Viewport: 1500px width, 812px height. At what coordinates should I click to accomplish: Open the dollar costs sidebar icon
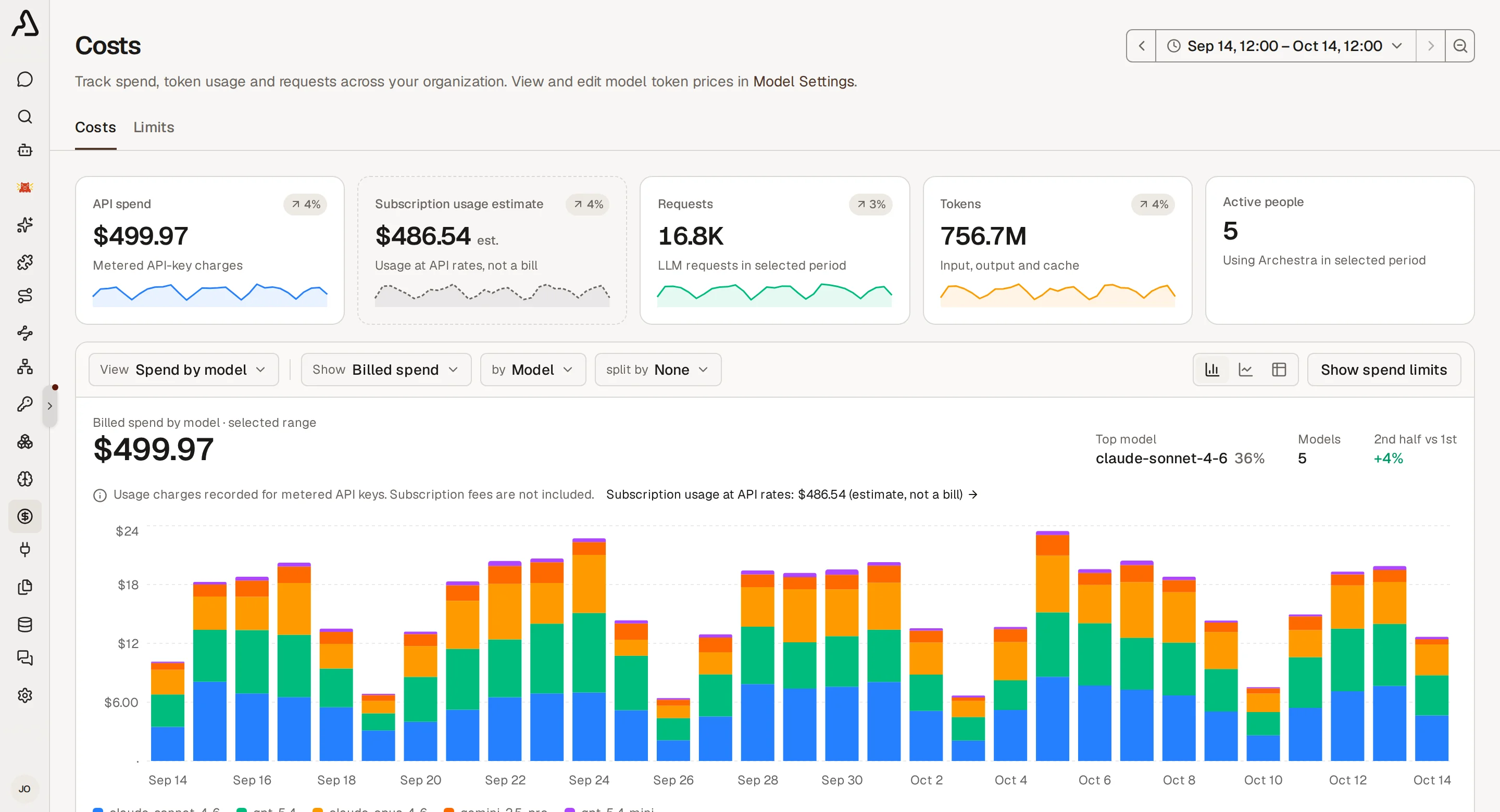24,516
